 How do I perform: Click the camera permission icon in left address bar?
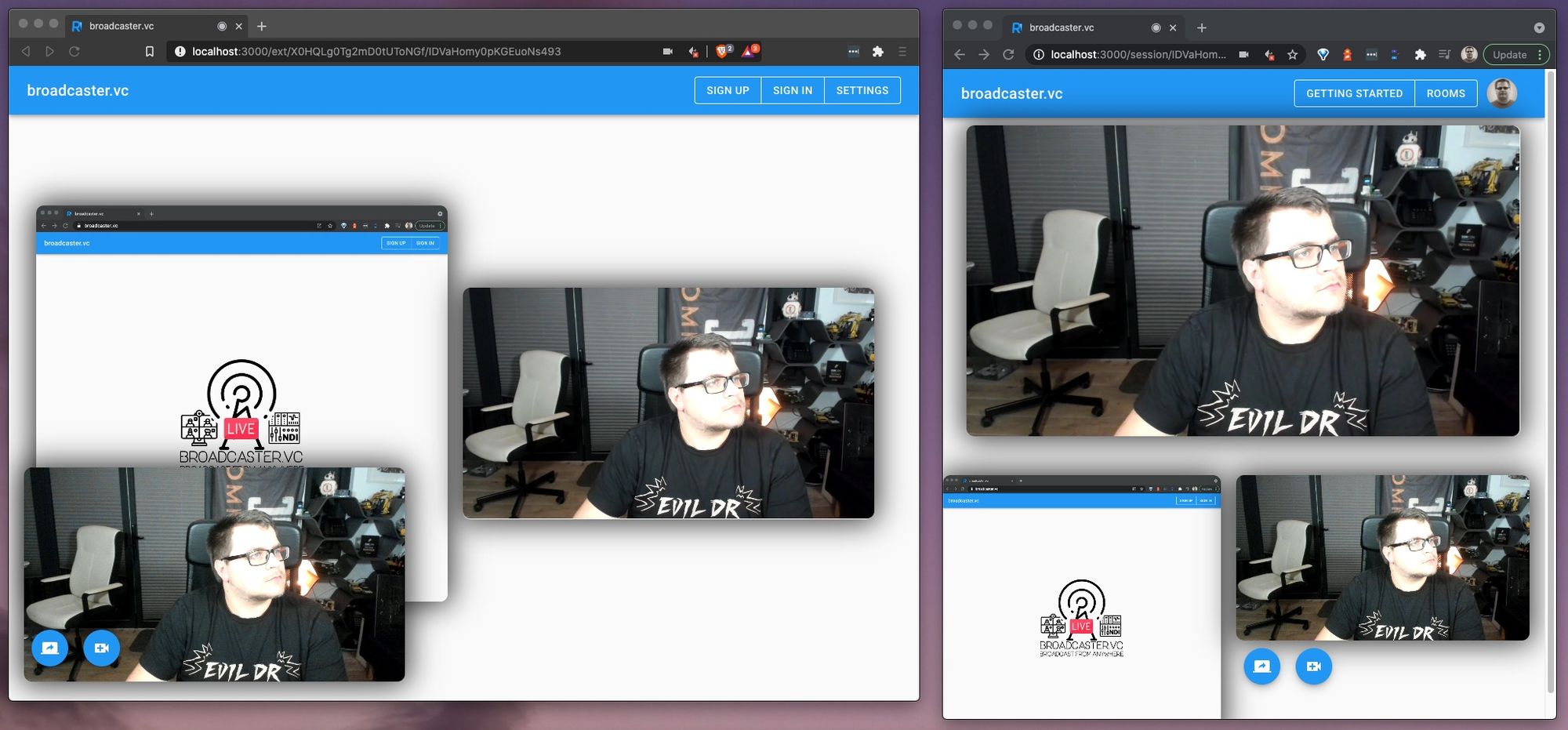point(668,51)
